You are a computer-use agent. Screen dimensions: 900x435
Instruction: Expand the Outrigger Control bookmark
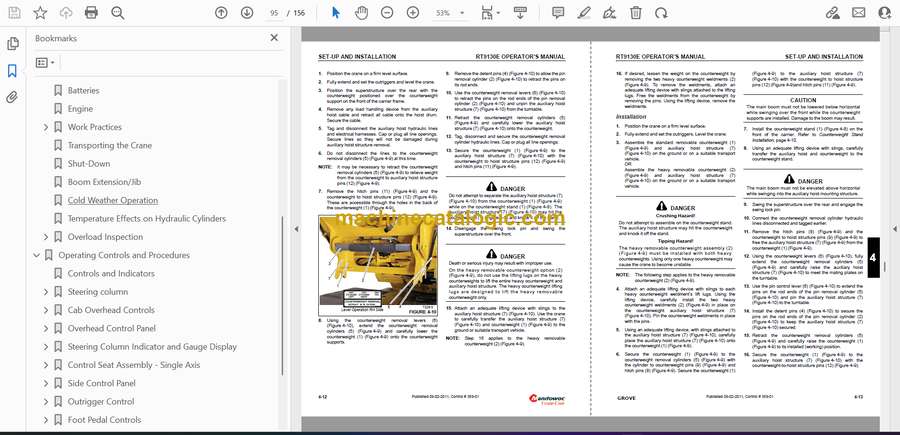[46, 401]
